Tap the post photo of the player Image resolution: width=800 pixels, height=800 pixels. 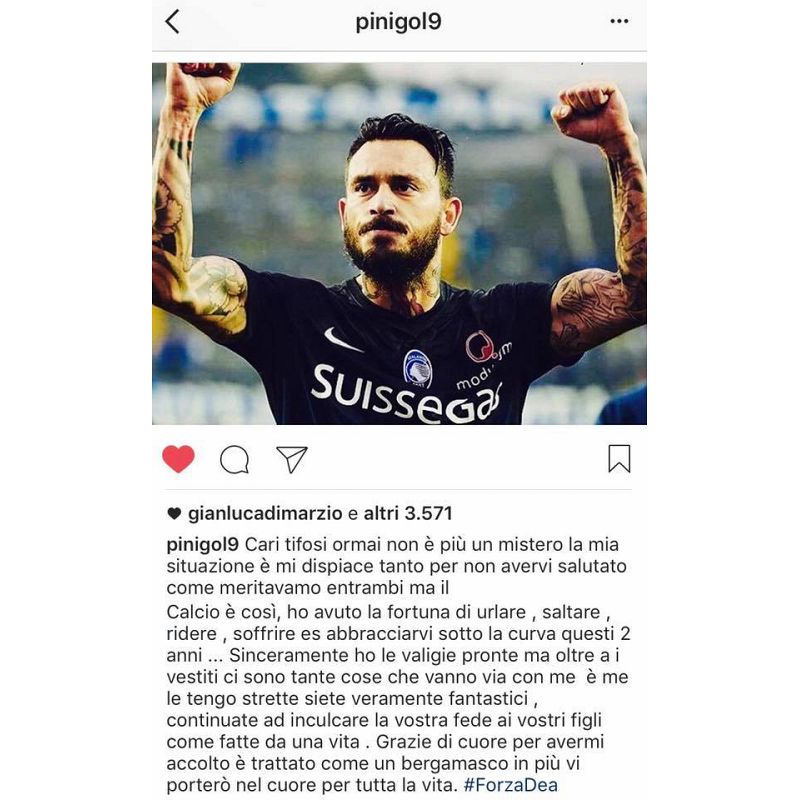pos(399,243)
